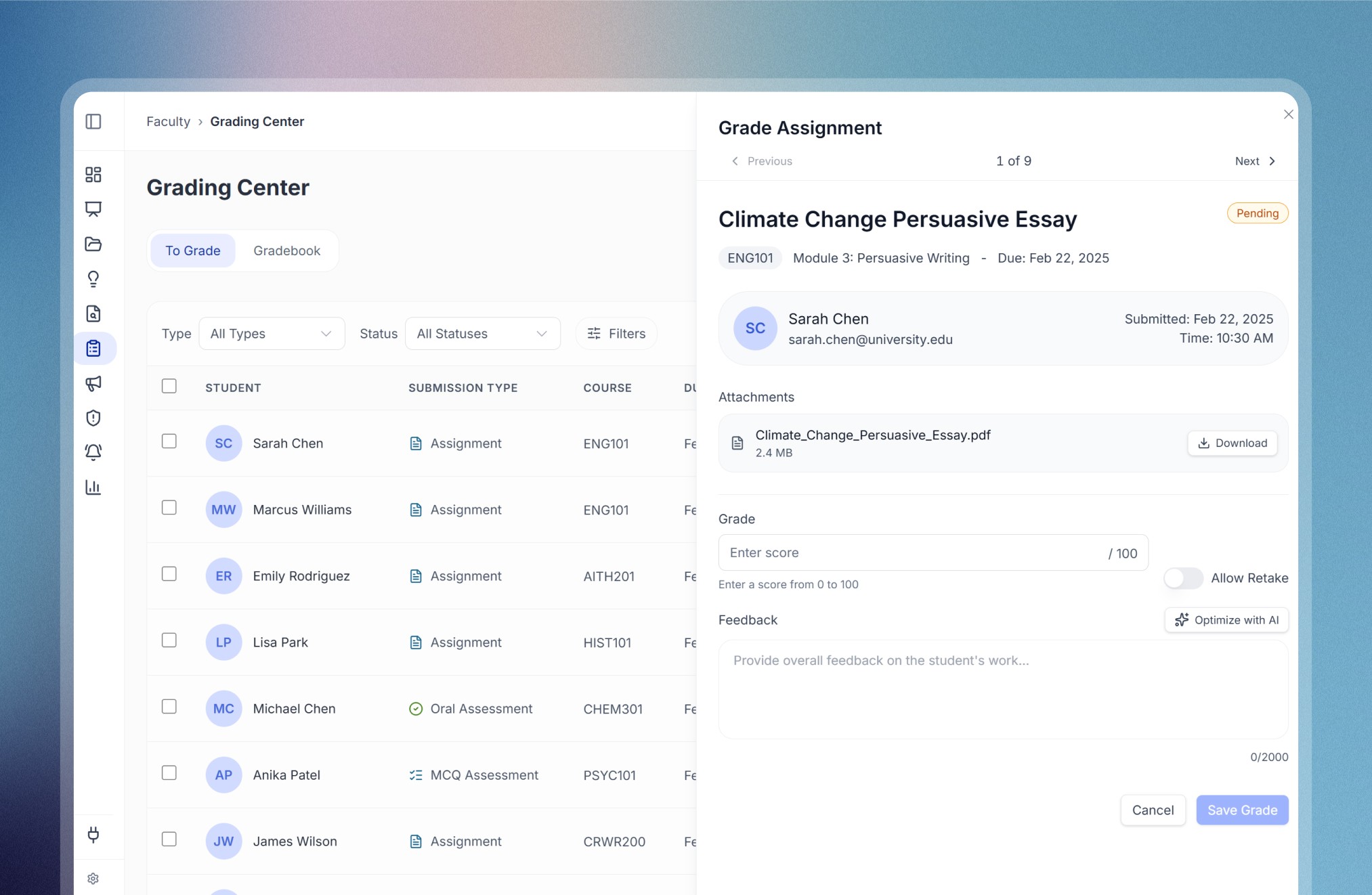1372x895 pixels.
Task: Select the To Grade tab
Action: point(192,250)
